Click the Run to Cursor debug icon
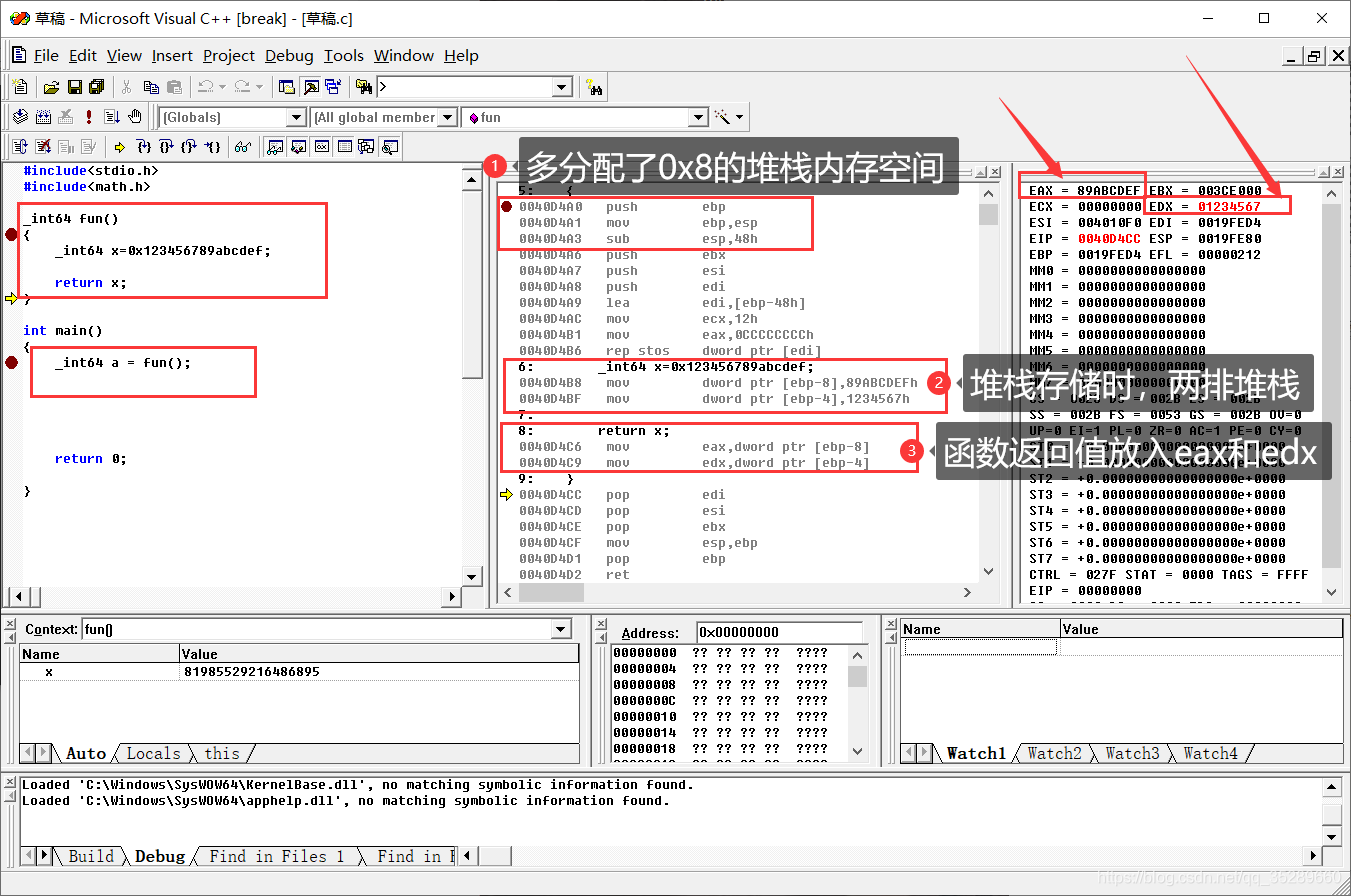 (x=213, y=146)
